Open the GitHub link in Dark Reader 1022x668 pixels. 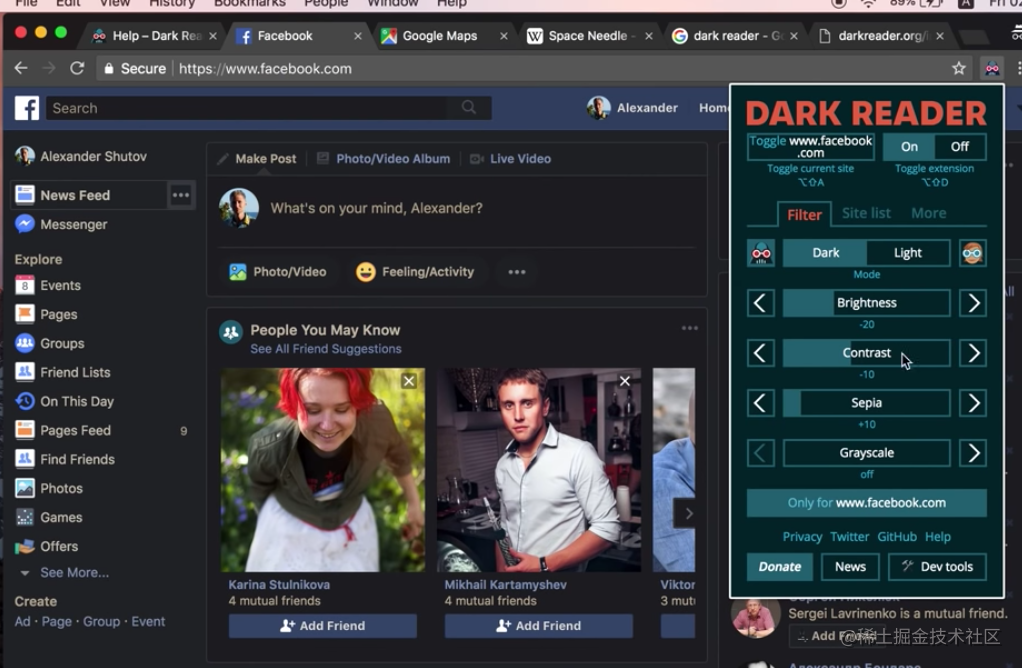tap(896, 537)
